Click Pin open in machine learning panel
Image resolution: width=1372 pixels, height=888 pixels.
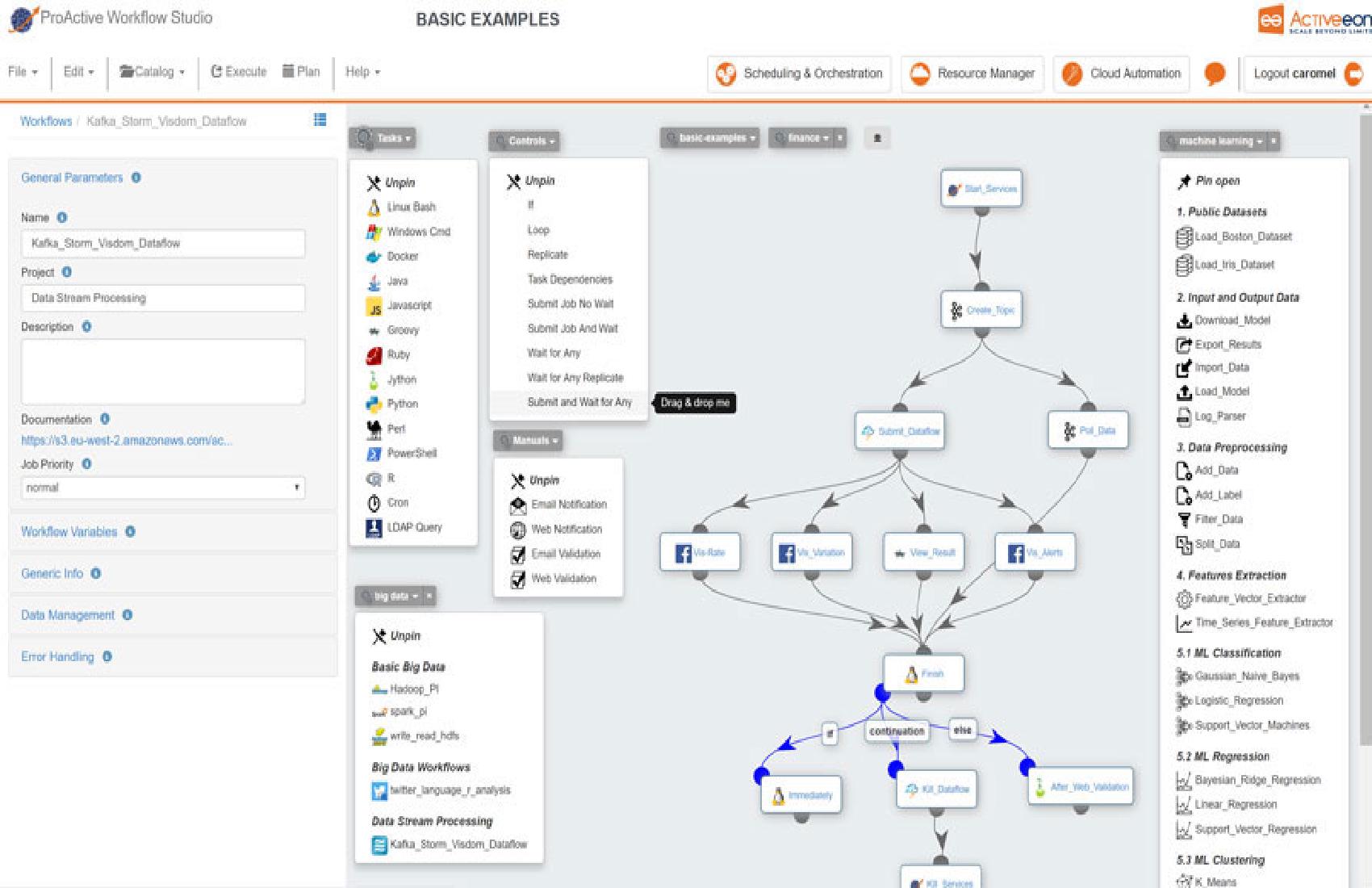click(1209, 181)
